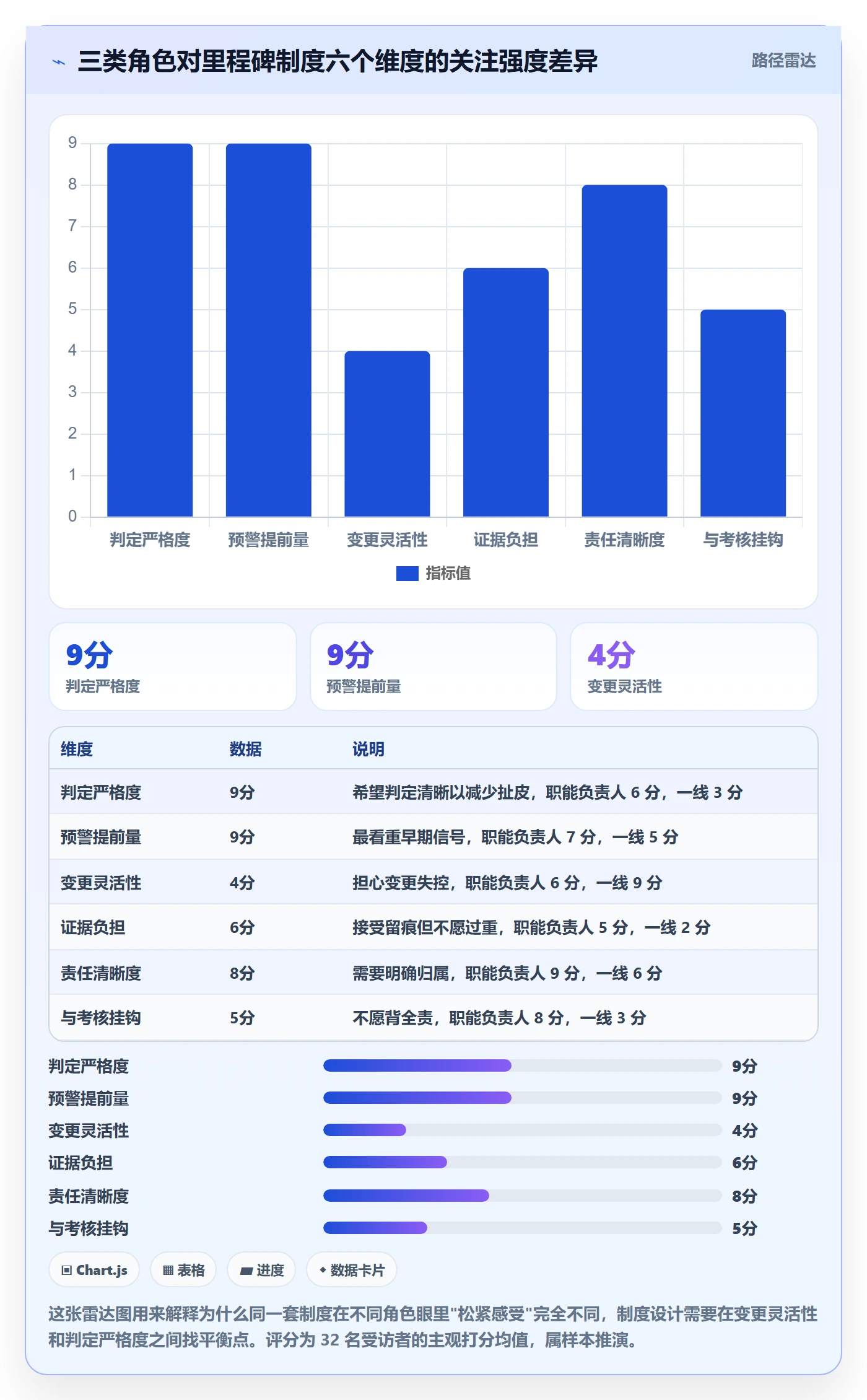Select the 预警提前量 row 9分 value
Screen dimensions: 867x1400
coord(242,838)
